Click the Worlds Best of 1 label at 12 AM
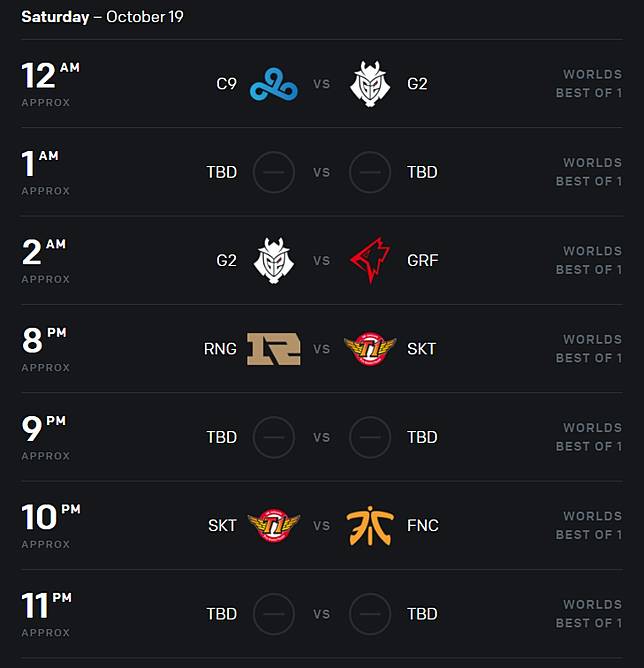 point(589,84)
